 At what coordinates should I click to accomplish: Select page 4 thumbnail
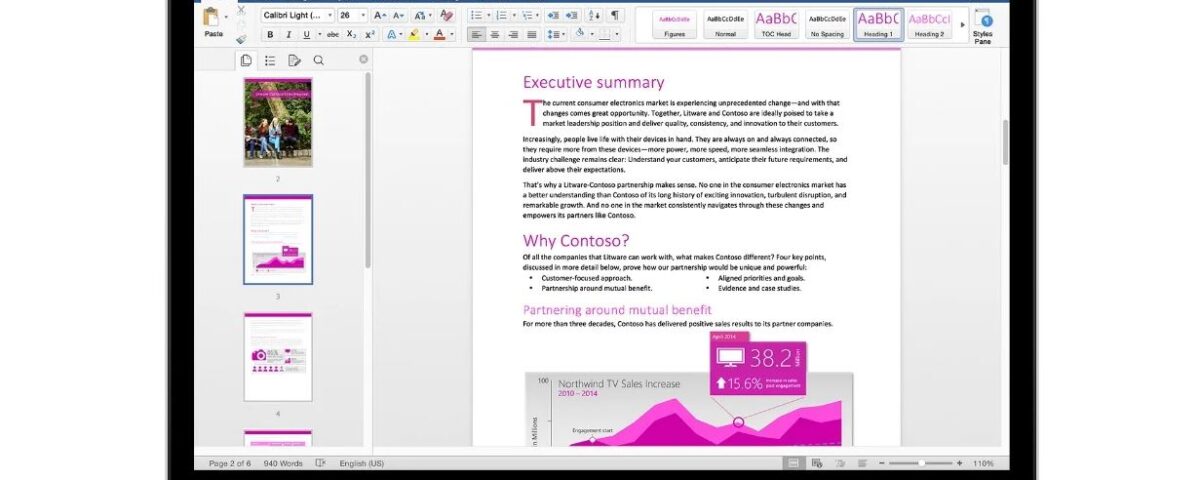point(278,357)
